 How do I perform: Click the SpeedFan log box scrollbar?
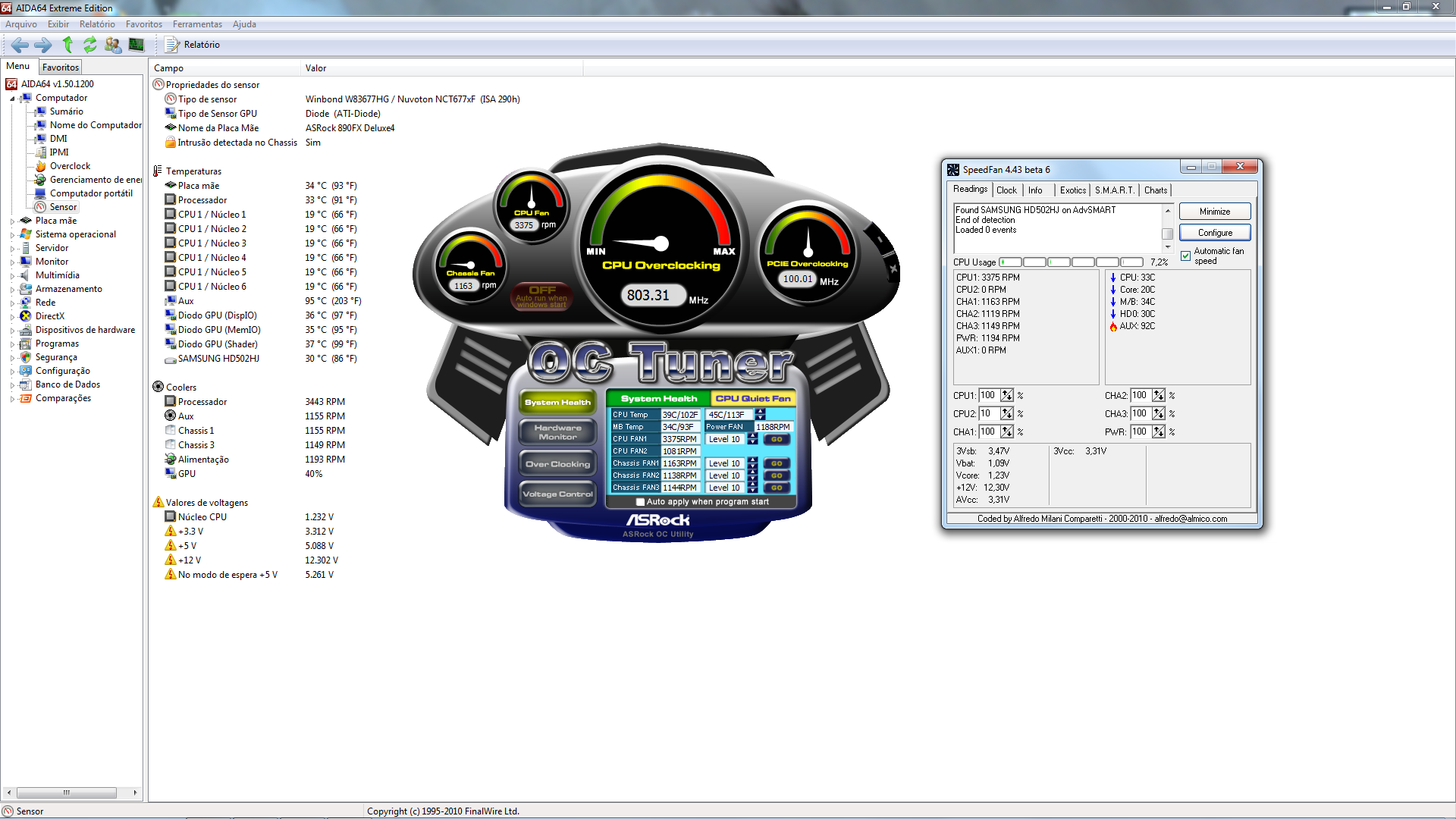click(1168, 228)
